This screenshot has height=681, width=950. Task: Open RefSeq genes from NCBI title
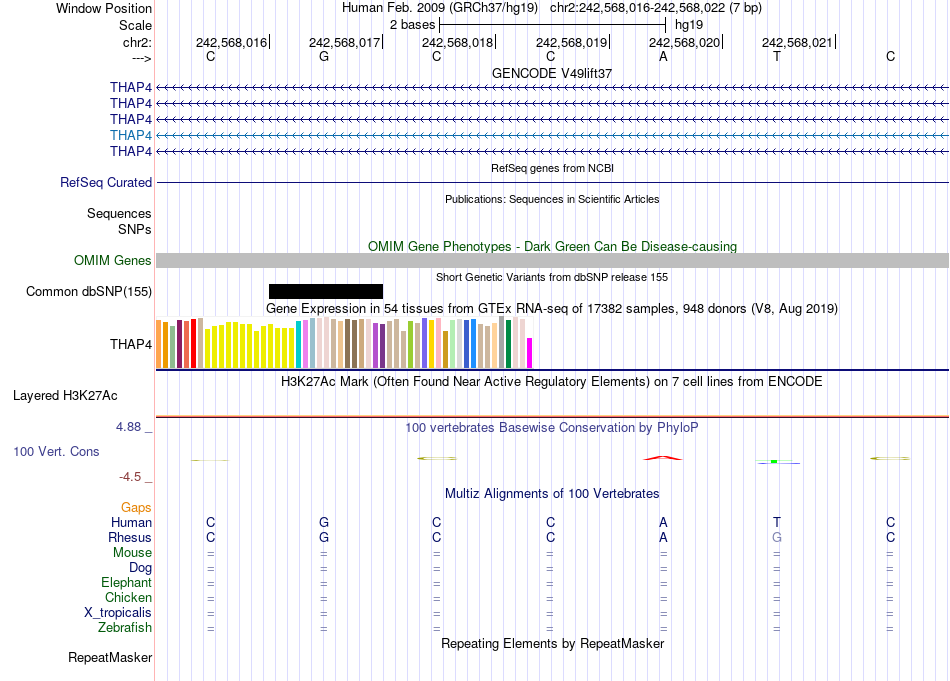(553, 168)
